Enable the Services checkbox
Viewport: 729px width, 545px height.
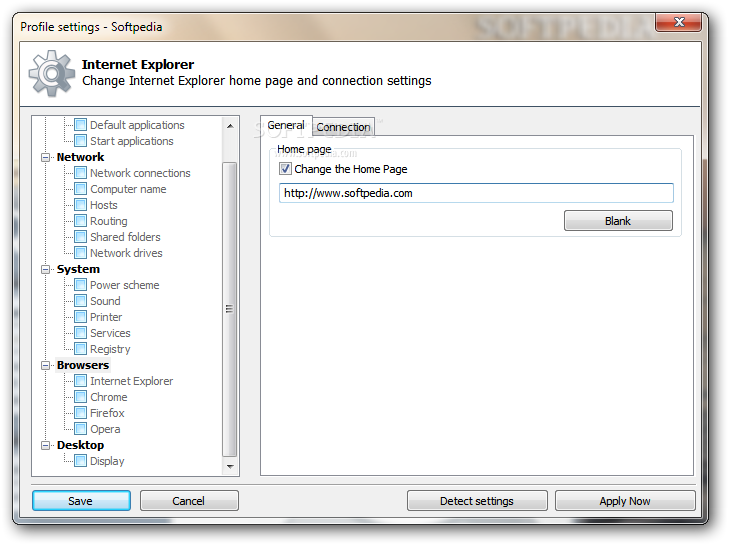coord(80,333)
